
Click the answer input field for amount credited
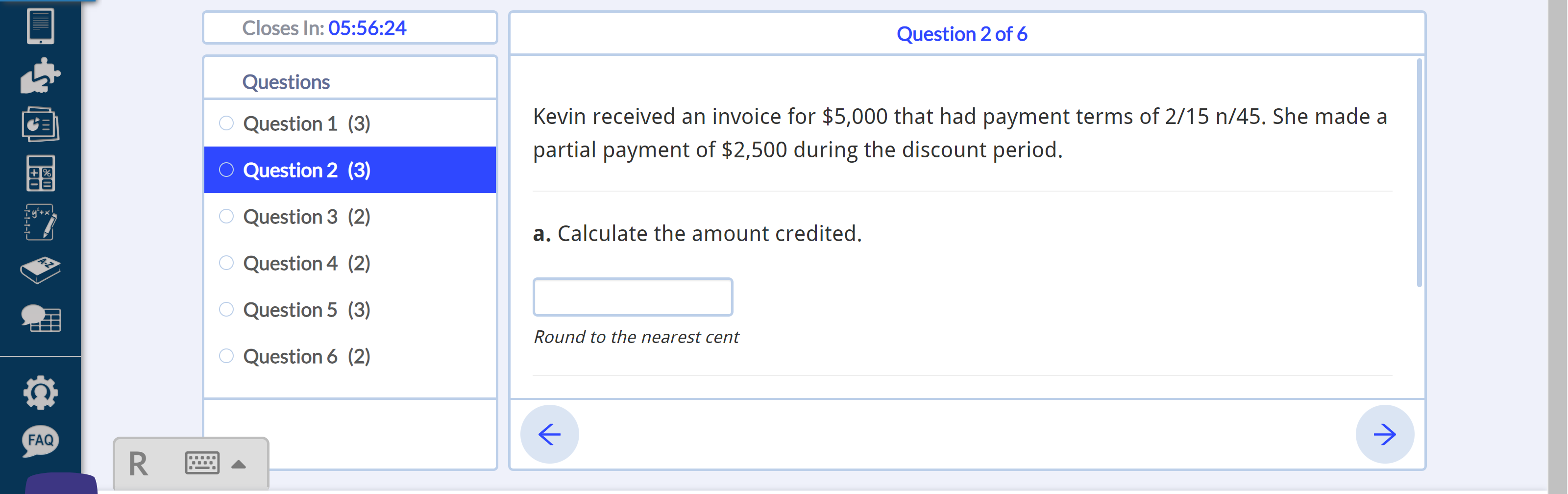tap(633, 296)
